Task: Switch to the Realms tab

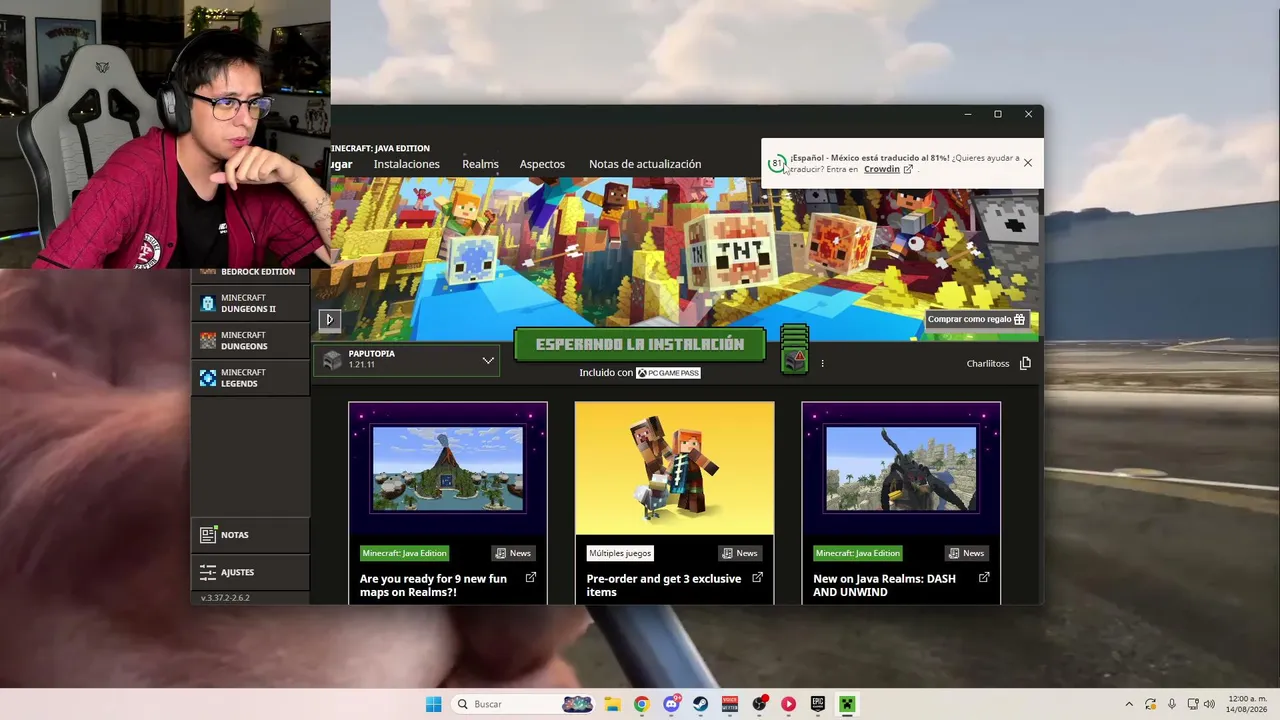Action: (480, 164)
